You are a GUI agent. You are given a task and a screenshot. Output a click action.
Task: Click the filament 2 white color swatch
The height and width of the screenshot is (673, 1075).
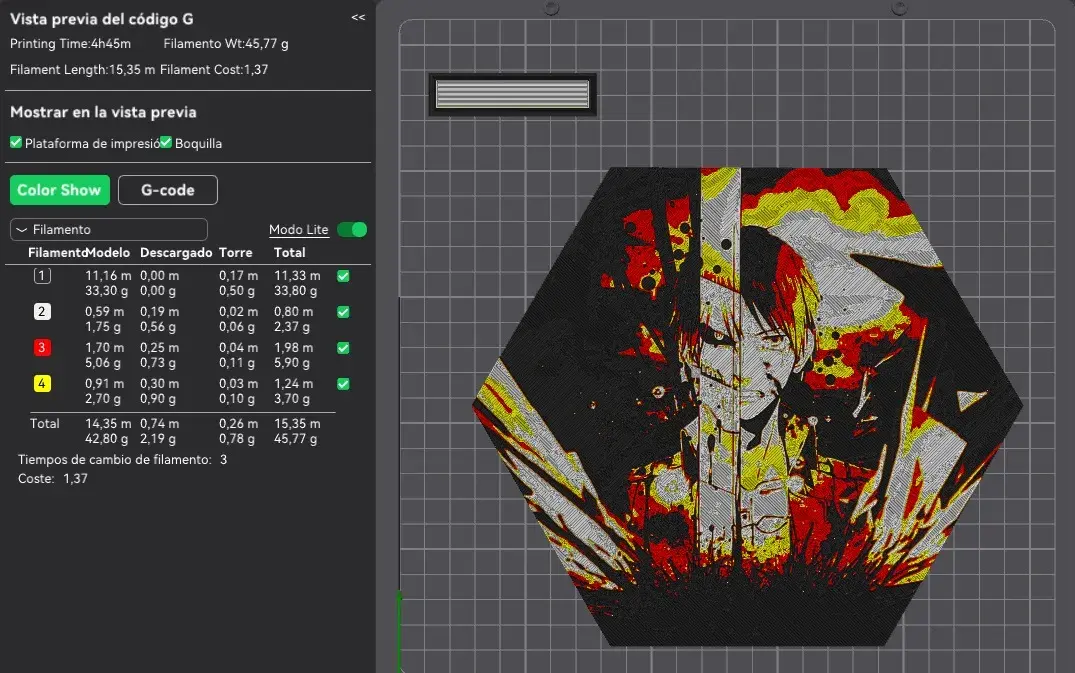pos(42,312)
